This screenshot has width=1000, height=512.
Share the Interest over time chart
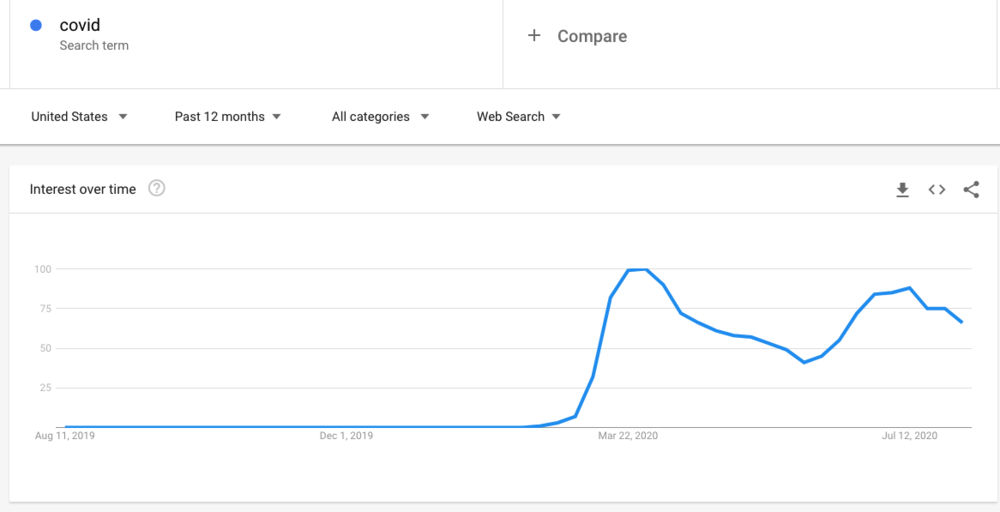(x=971, y=189)
